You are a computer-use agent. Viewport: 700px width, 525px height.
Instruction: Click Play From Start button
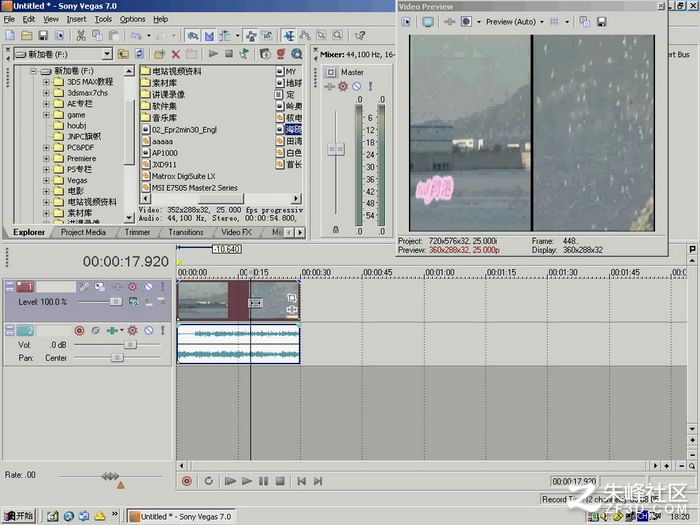pyautogui.click(x=230, y=481)
